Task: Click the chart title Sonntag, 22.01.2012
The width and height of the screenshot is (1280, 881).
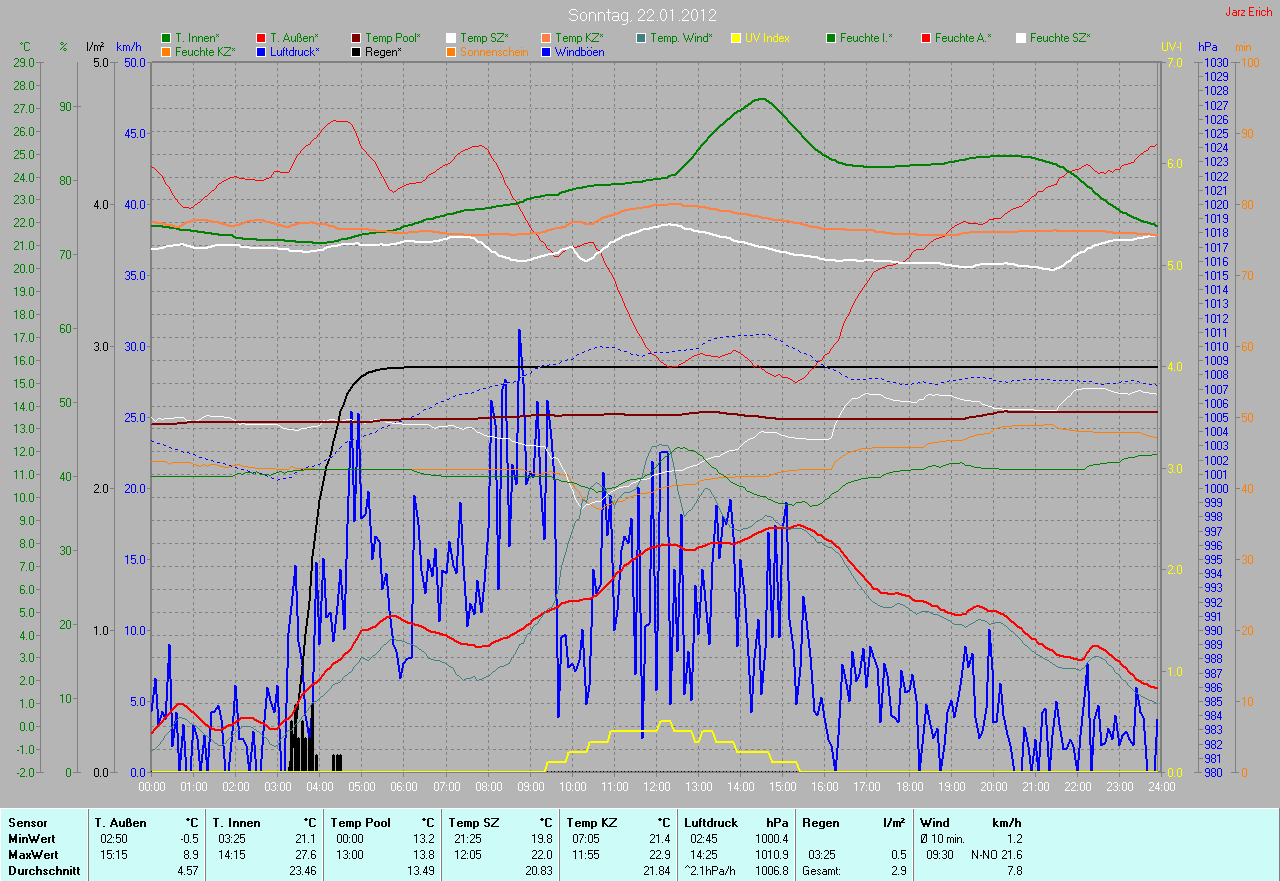Action: [641, 15]
